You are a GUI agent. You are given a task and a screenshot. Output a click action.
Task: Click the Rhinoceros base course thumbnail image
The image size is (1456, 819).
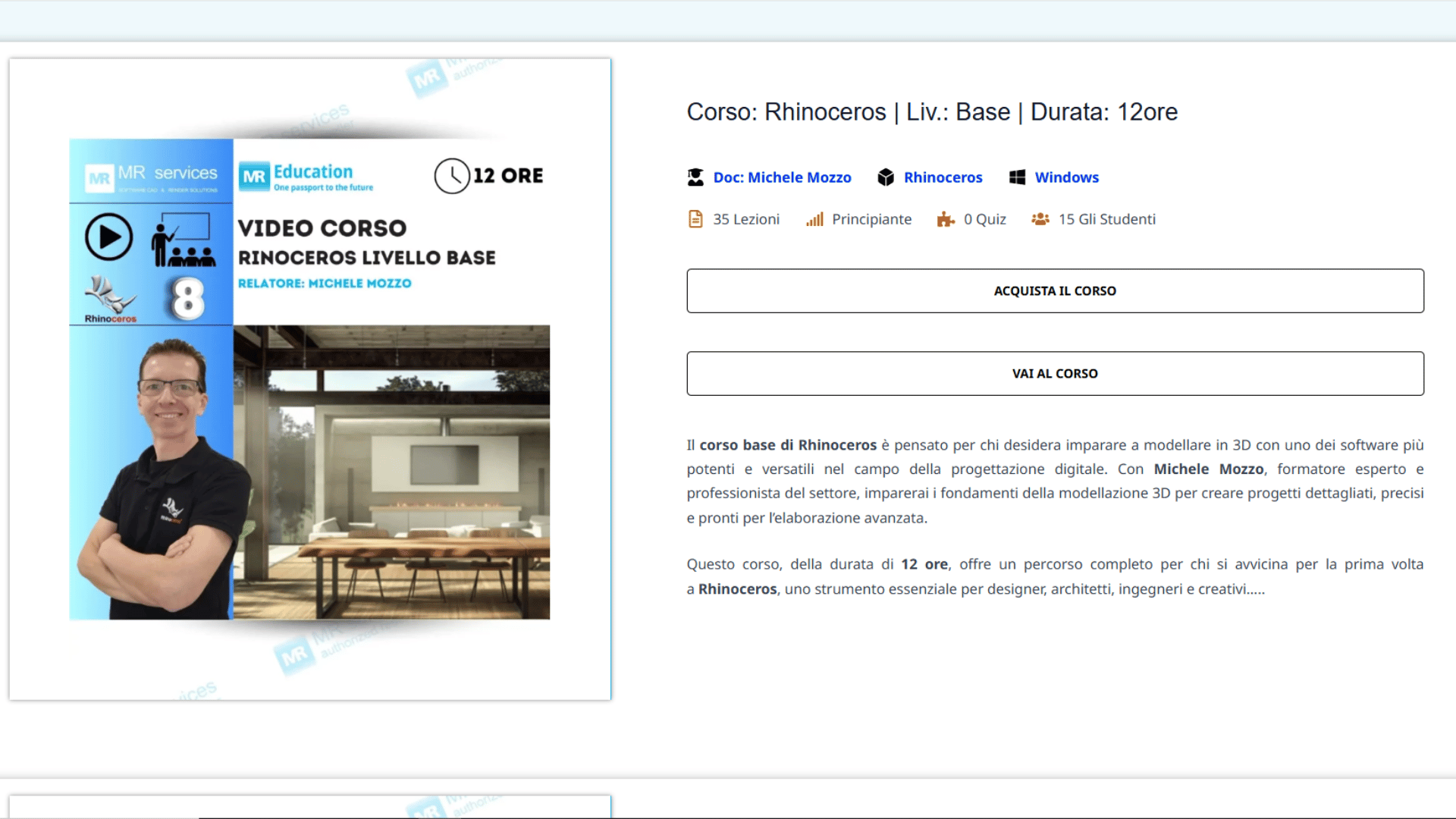coord(309,379)
